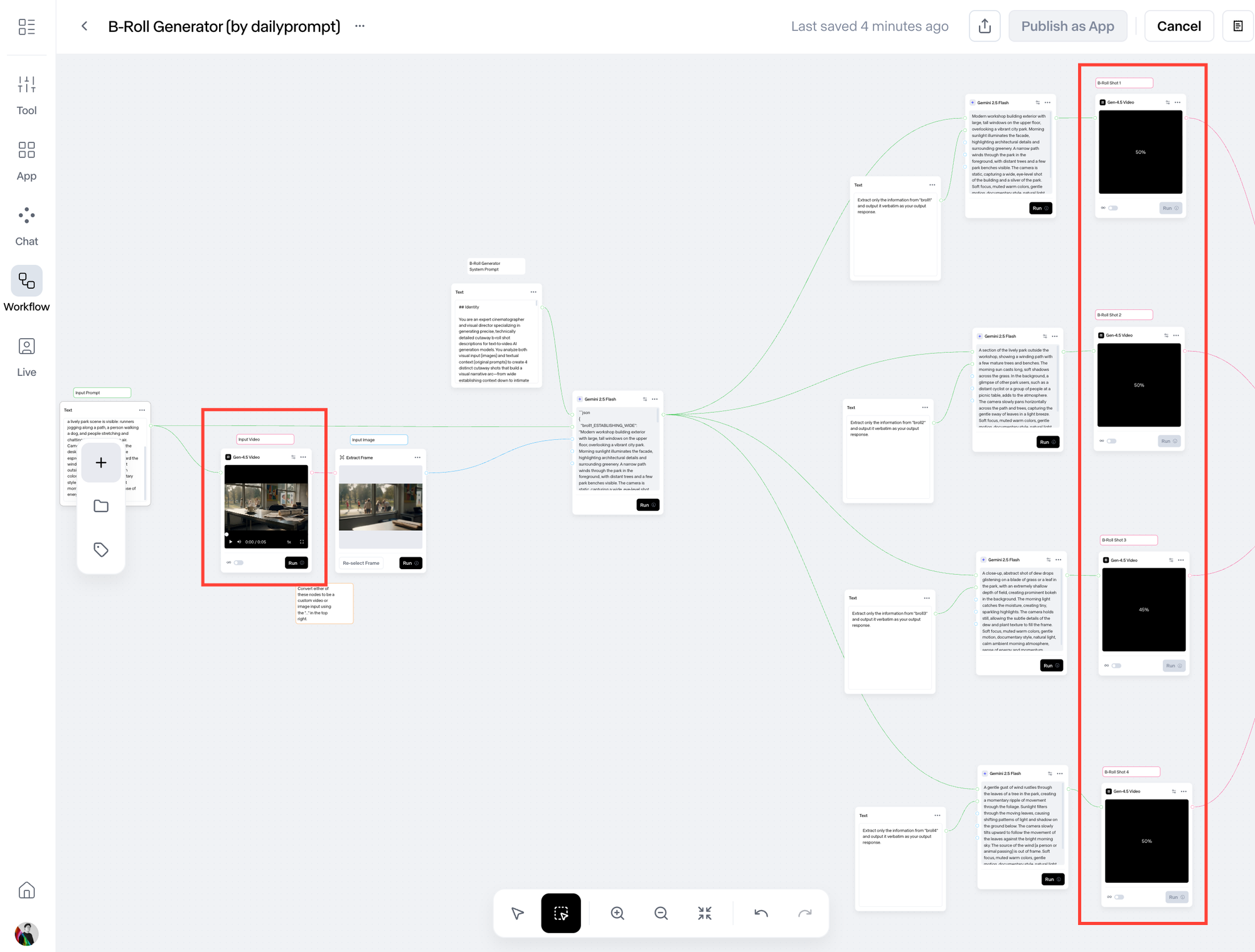This screenshot has width=1255, height=952.
Task: Click the Publish as App button
Action: click(1067, 26)
